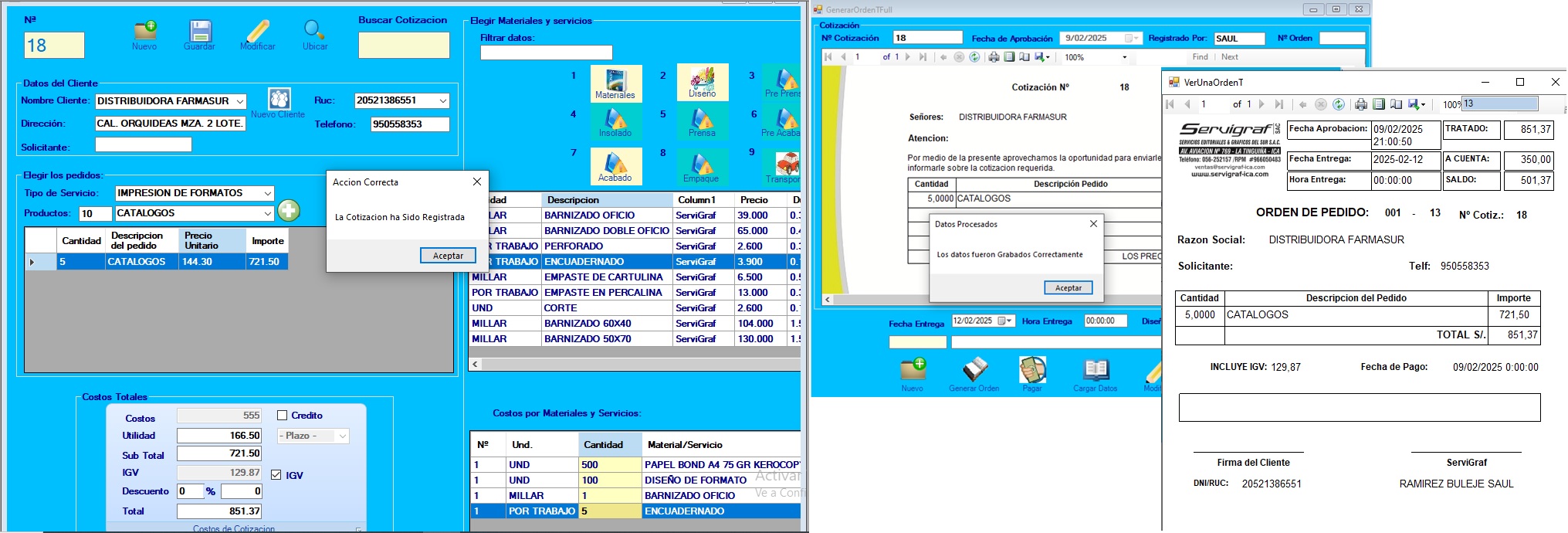Open the Tipo de Servicio dropdown
The height and width of the screenshot is (533, 1568).
[x=267, y=193]
